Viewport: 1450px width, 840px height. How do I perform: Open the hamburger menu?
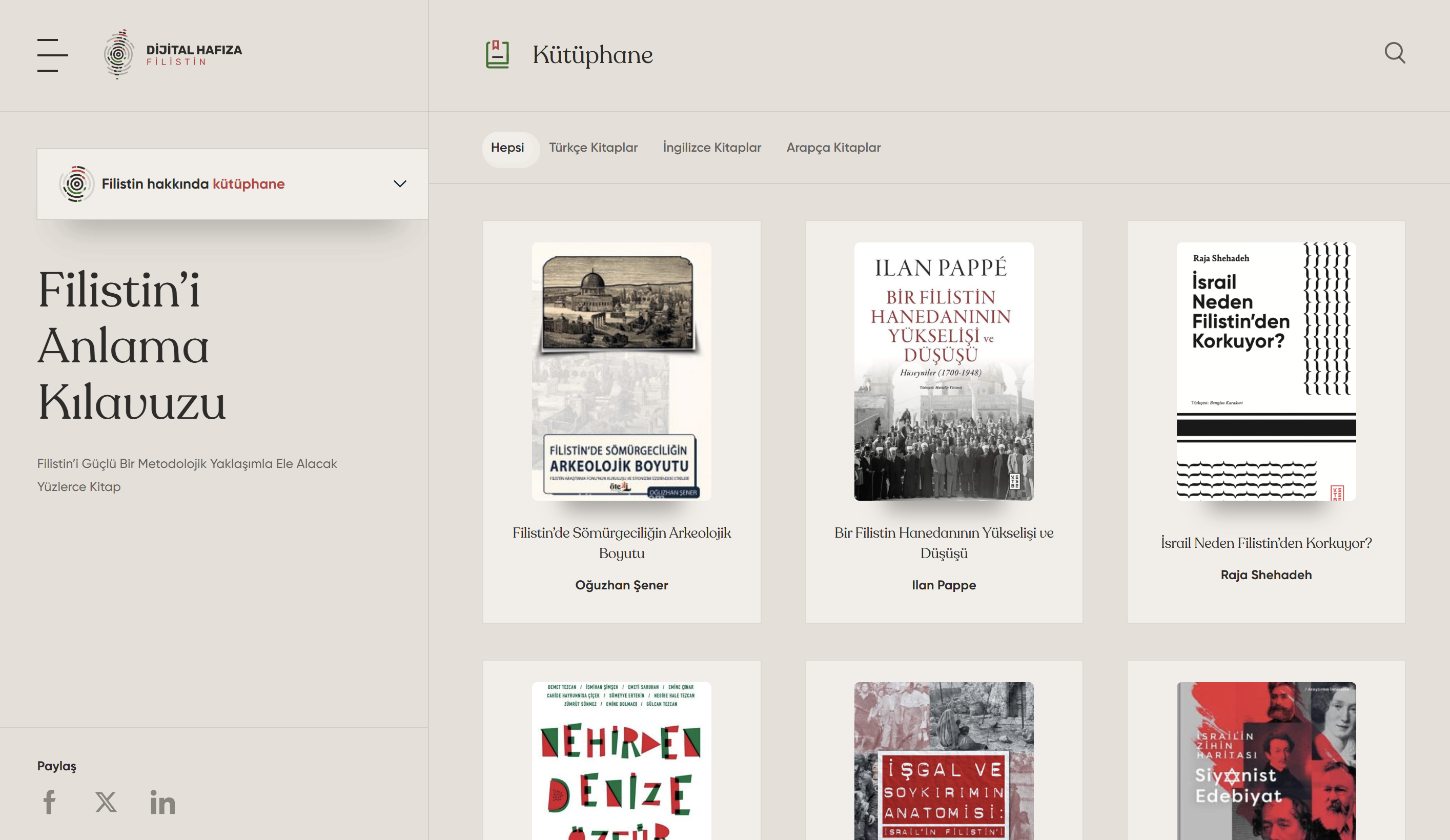point(52,55)
